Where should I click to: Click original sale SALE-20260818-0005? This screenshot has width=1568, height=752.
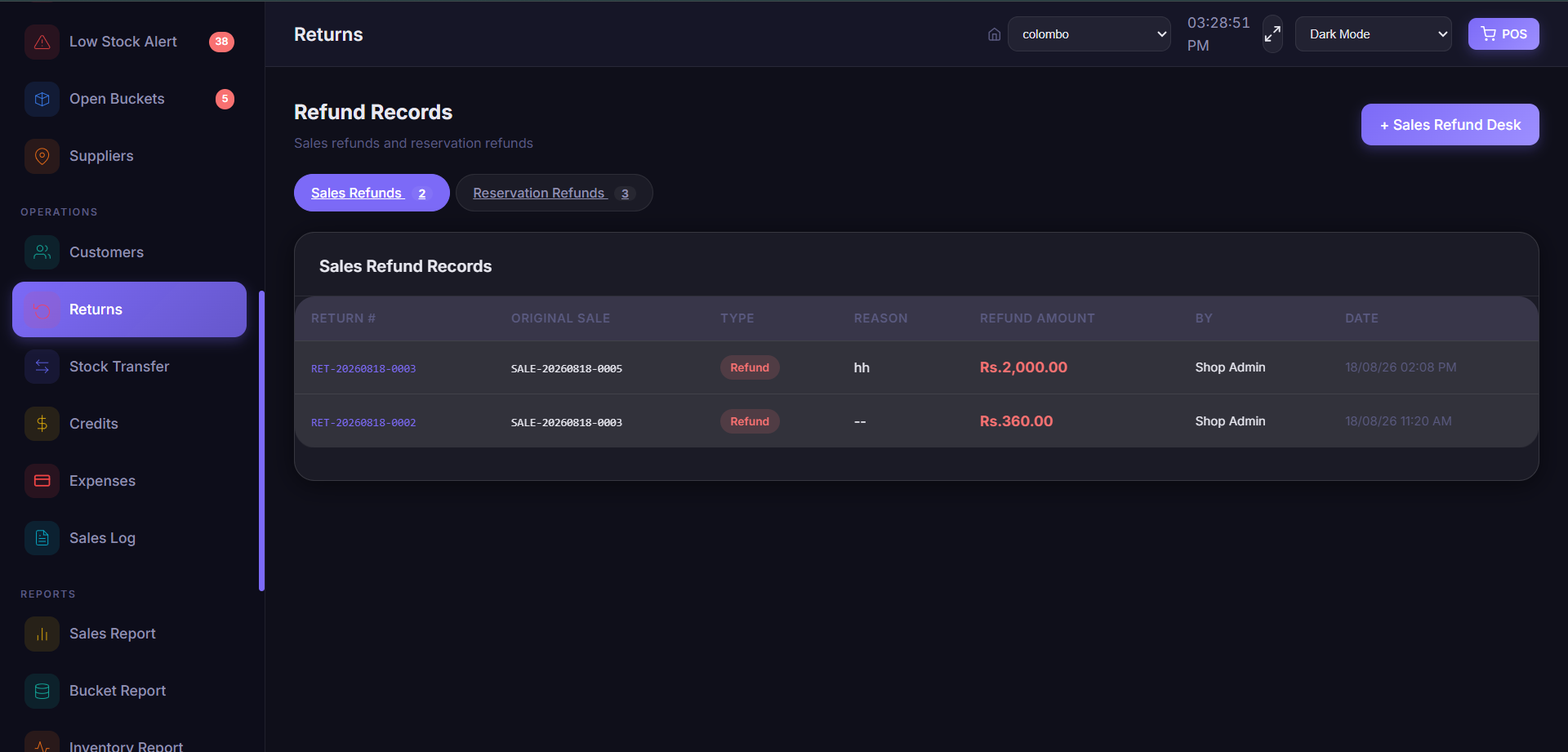coord(567,369)
